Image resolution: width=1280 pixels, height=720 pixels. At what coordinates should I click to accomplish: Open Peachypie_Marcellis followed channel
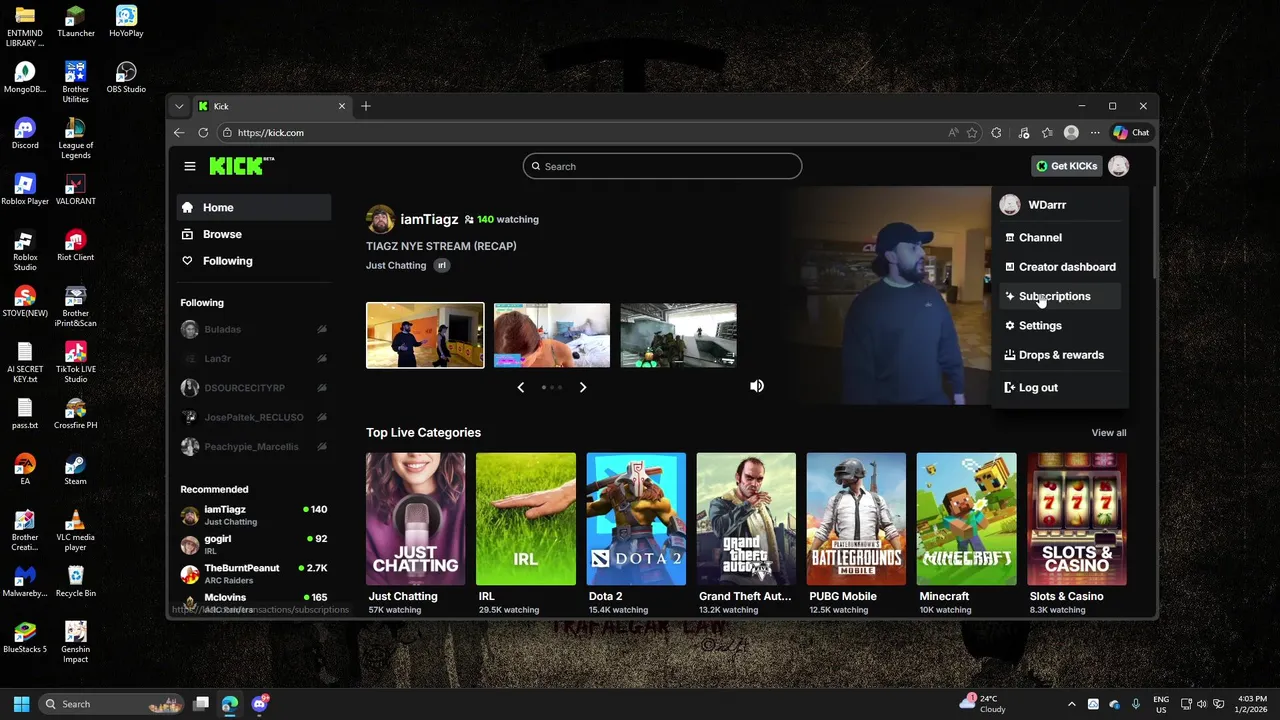coord(254,446)
